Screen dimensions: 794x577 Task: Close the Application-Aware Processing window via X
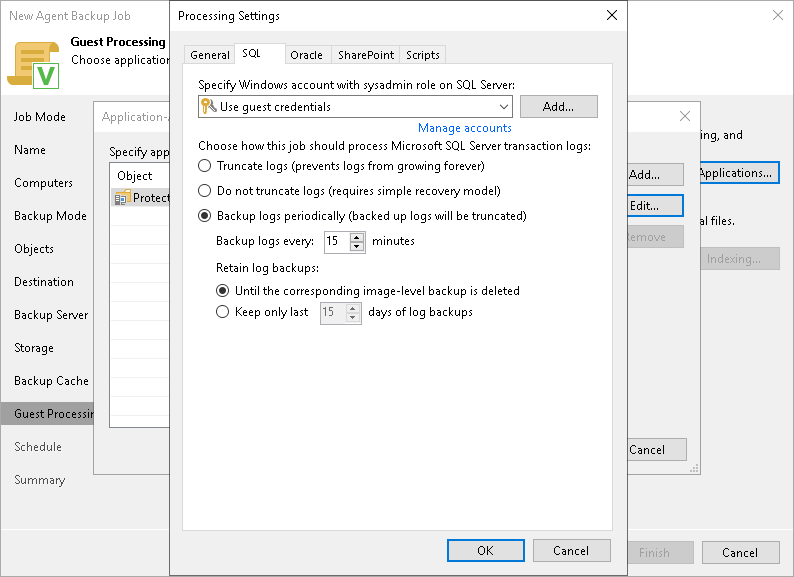coord(685,116)
